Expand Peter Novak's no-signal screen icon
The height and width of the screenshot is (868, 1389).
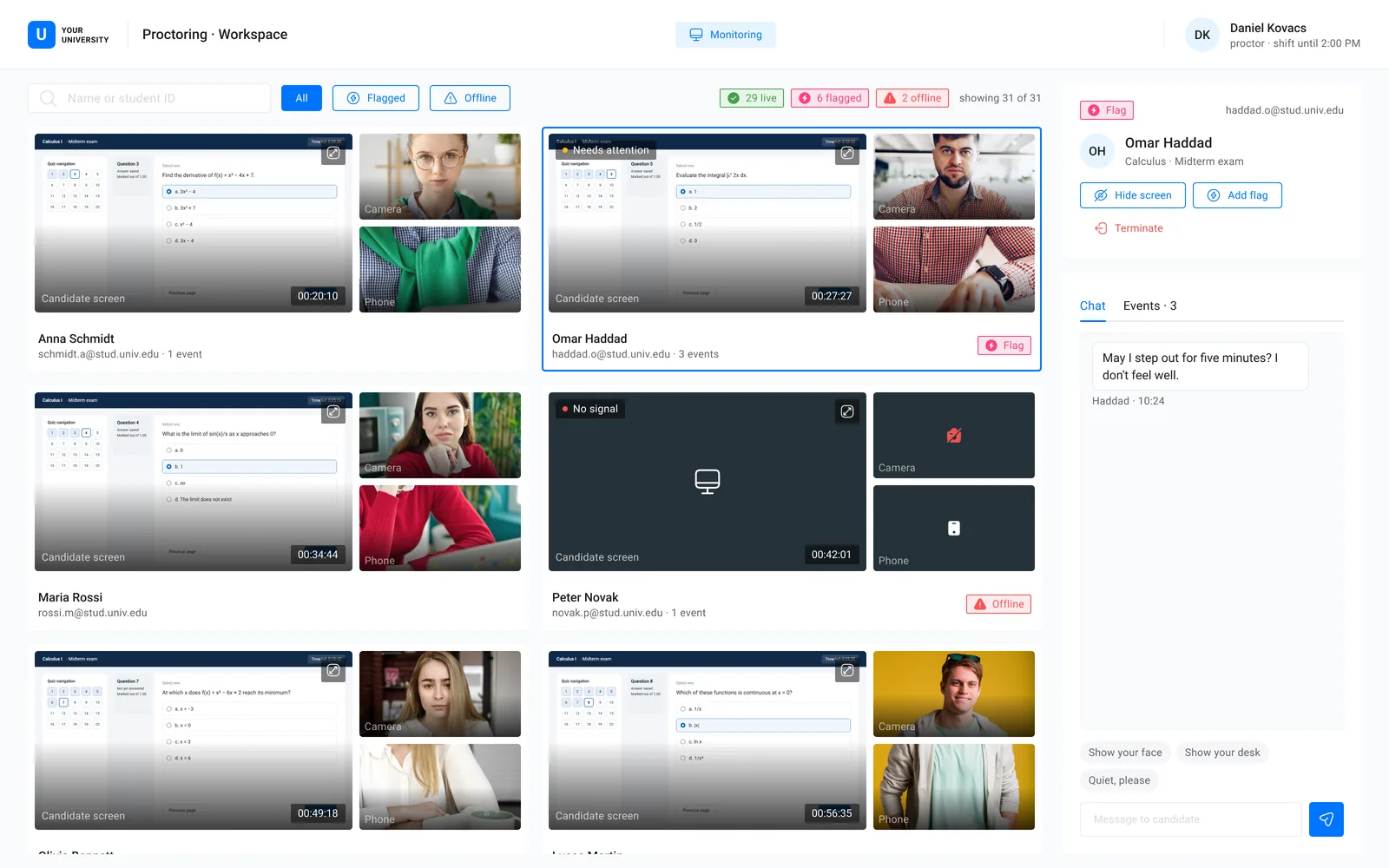tap(847, 411)
